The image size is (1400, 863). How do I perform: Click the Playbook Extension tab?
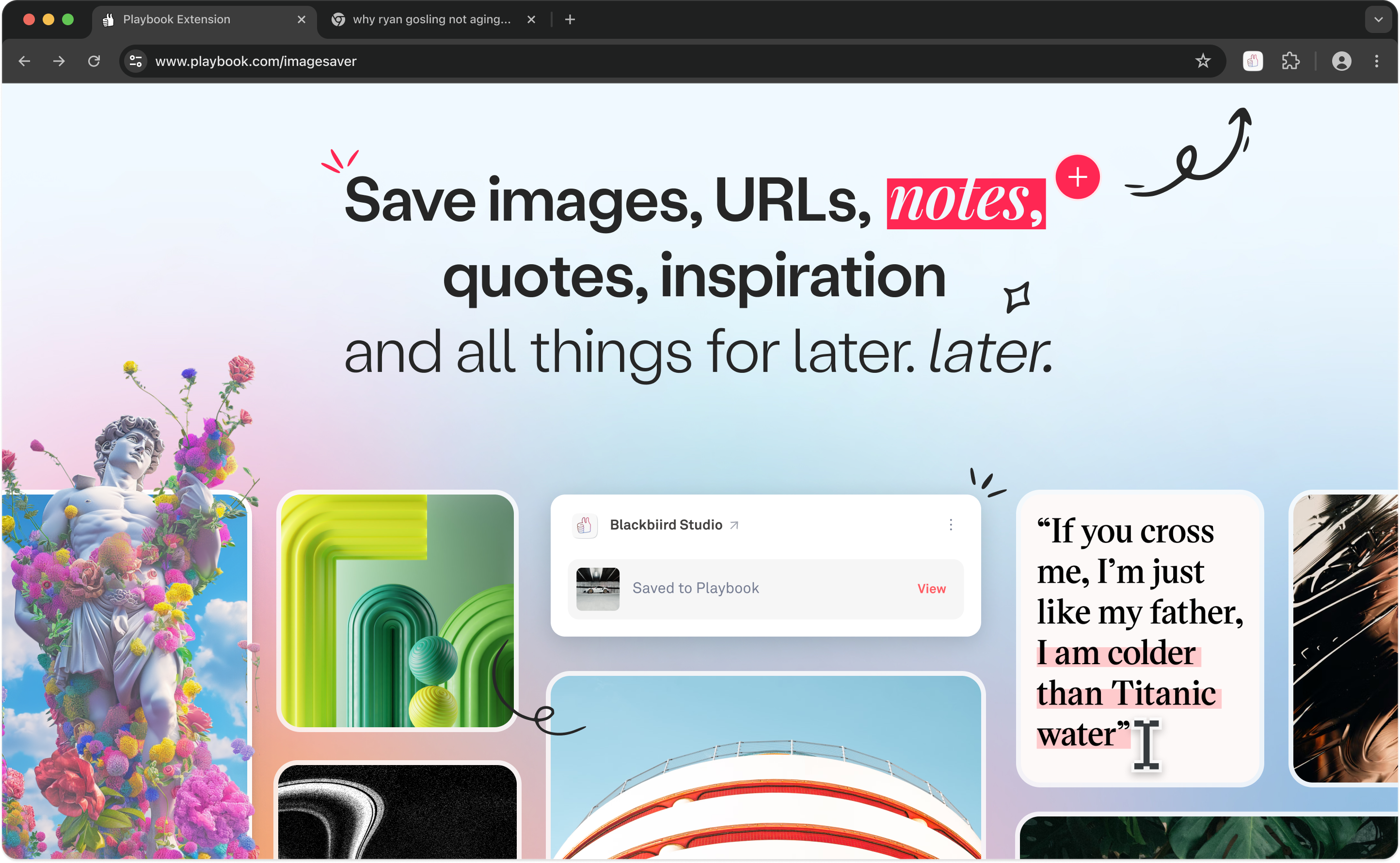tap(200, 20)
